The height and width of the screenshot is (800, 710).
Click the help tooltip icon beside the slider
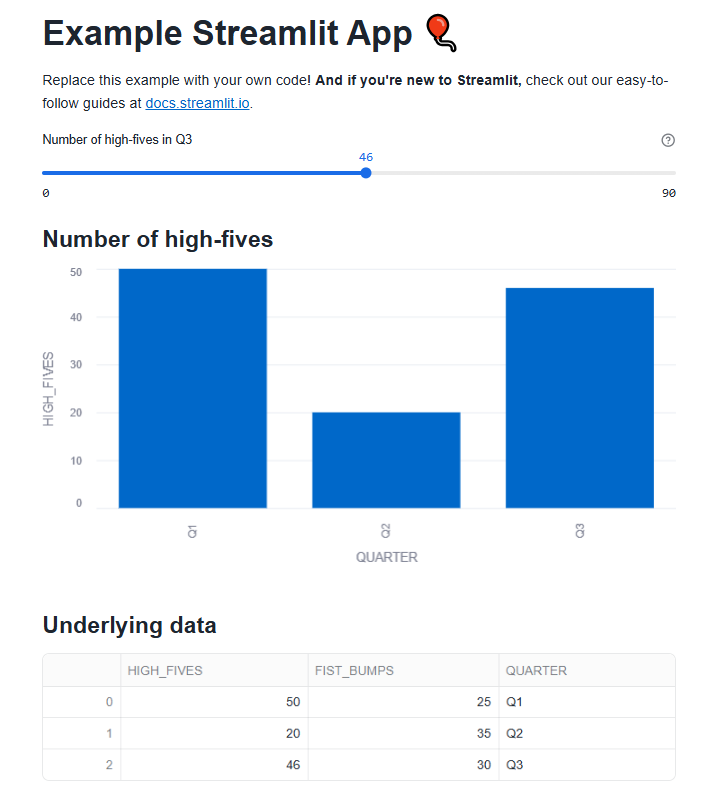[x=668, y=140]
